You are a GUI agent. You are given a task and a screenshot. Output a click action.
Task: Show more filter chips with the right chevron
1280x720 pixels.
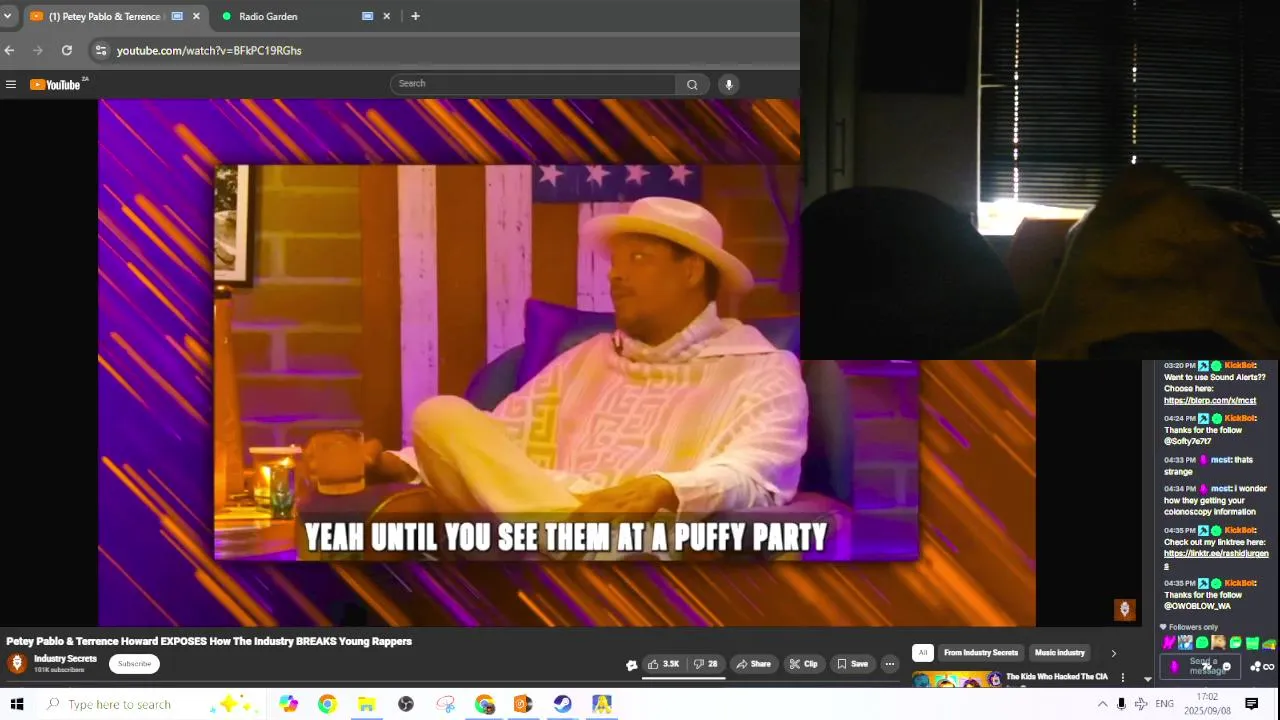tap(1113, 653)
